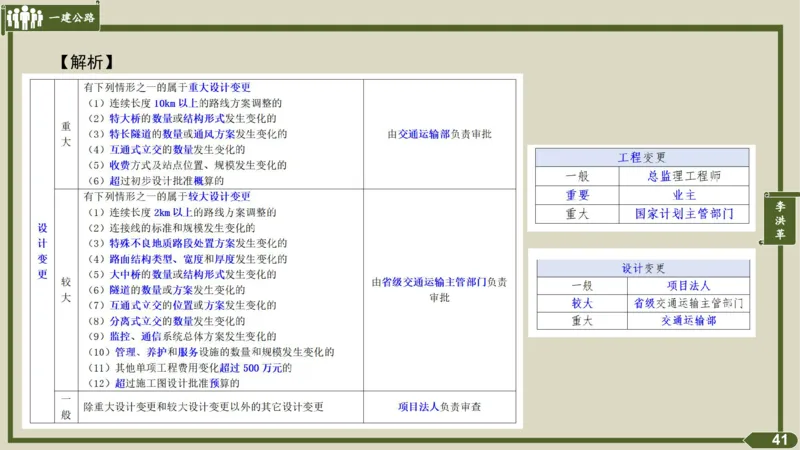Click the 总监理工程师 cell
Screen dimensions: 800x450
(x=684, y=176)
